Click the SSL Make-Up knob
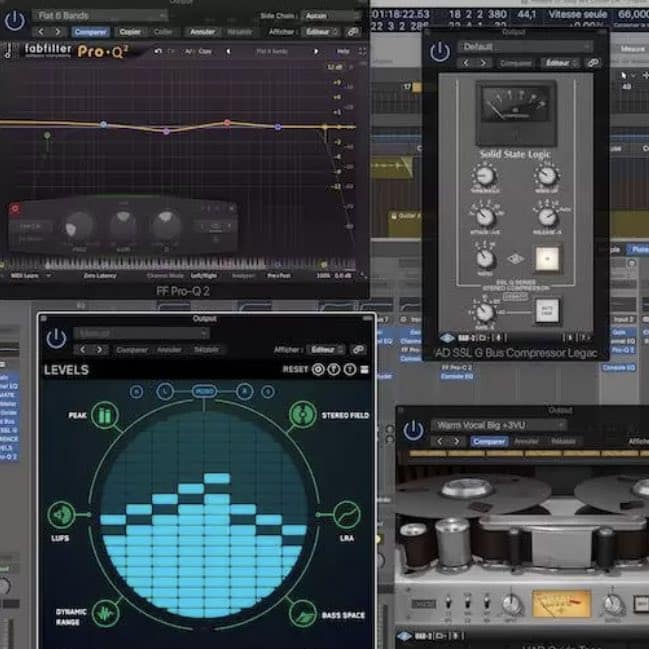 547,175
